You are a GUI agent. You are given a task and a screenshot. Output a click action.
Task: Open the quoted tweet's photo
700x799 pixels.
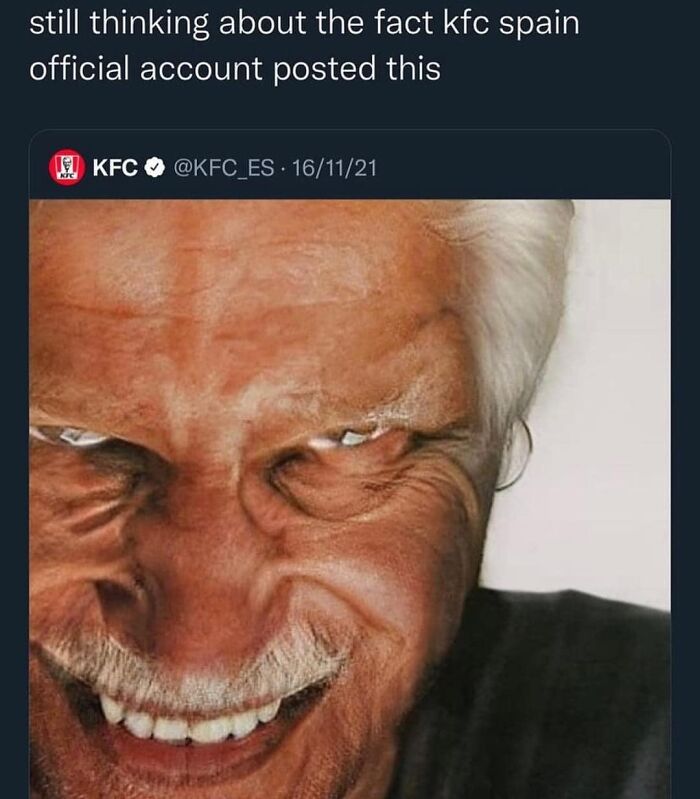point(350,500)
